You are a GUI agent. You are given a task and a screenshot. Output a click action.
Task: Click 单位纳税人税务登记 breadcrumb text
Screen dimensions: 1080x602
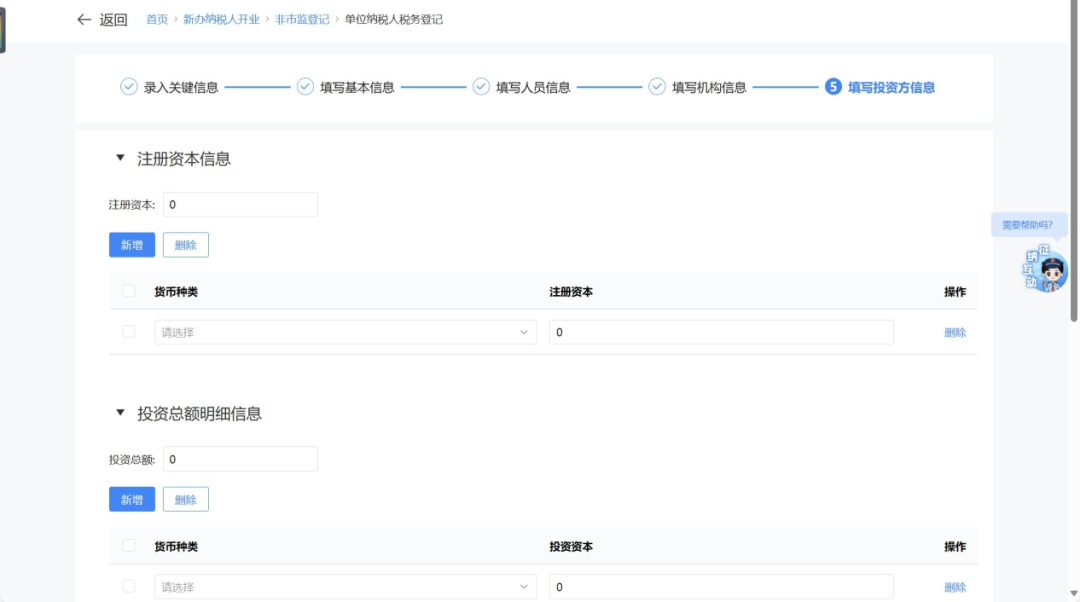(x=393, y=19)
